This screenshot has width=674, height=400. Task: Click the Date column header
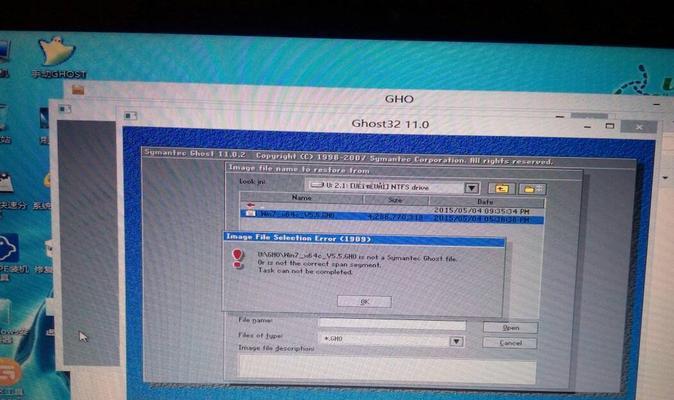pos(486,201)
